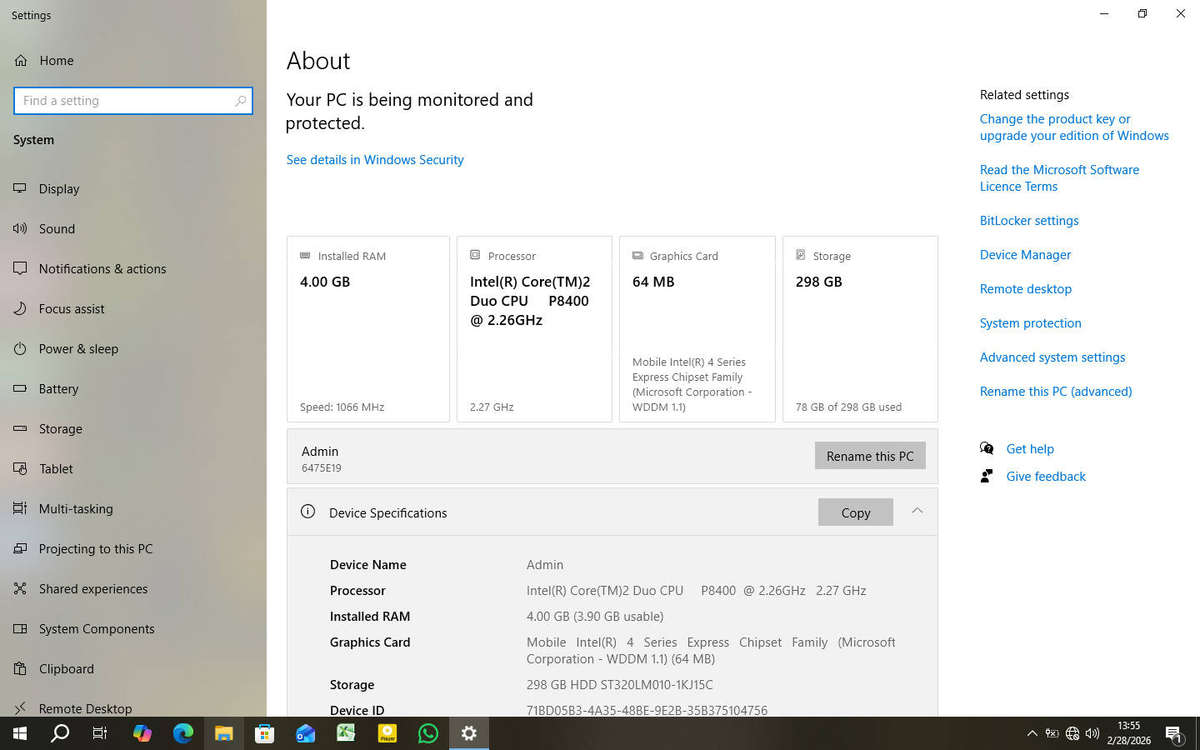Open BitLocker settings link
This screenshot has width=1200, height=750.
pyautogui.click(x=1029, y=221)
